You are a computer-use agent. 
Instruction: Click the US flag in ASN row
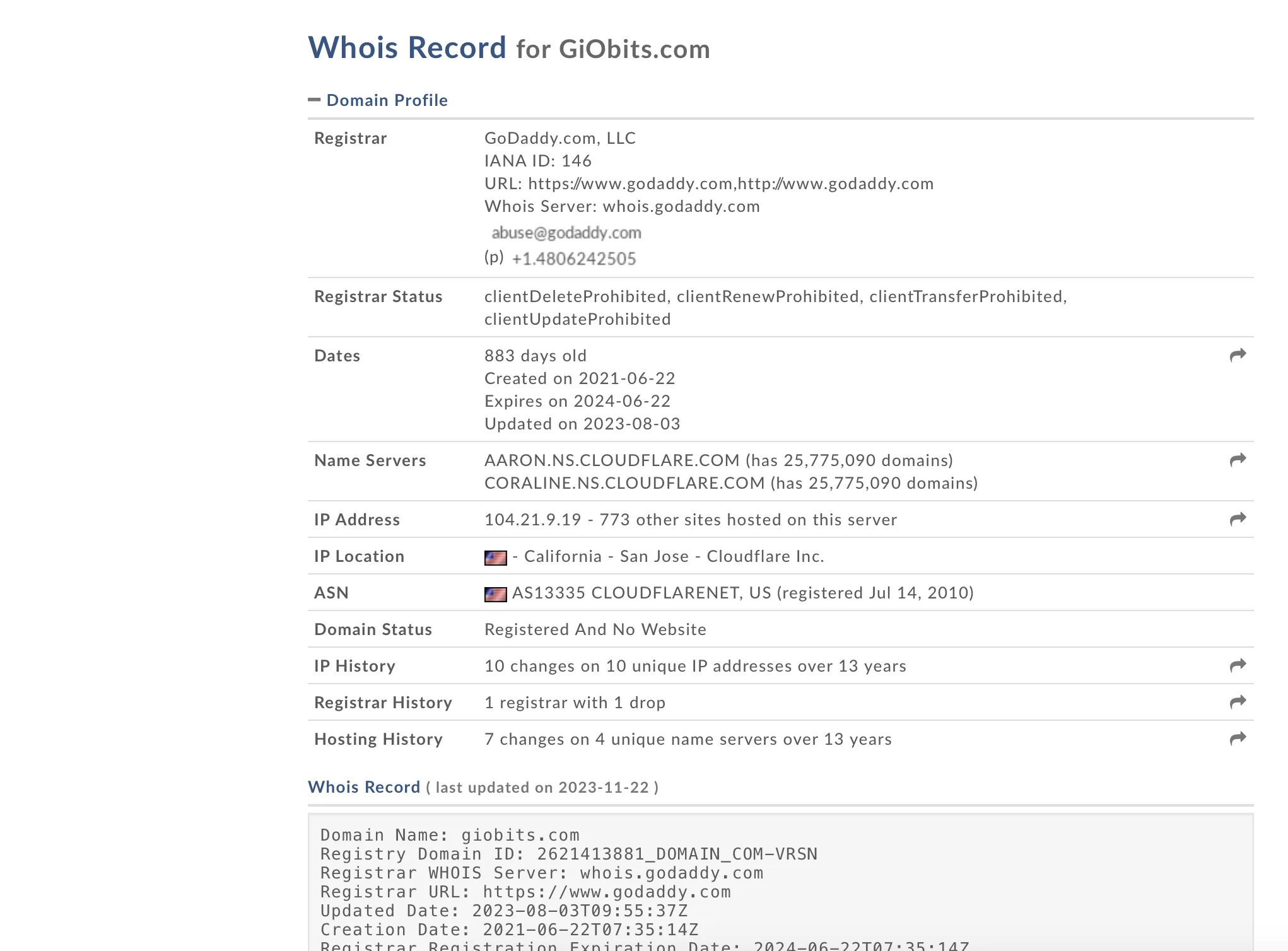click(495, 594)
